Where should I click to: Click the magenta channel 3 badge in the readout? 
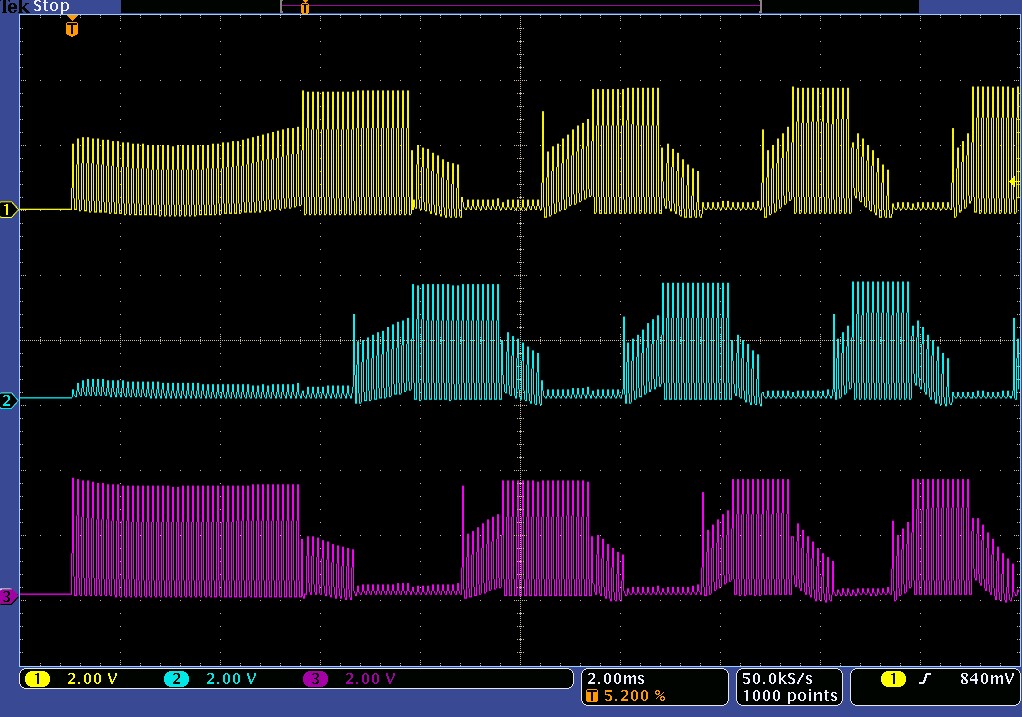tap(315, 679)
